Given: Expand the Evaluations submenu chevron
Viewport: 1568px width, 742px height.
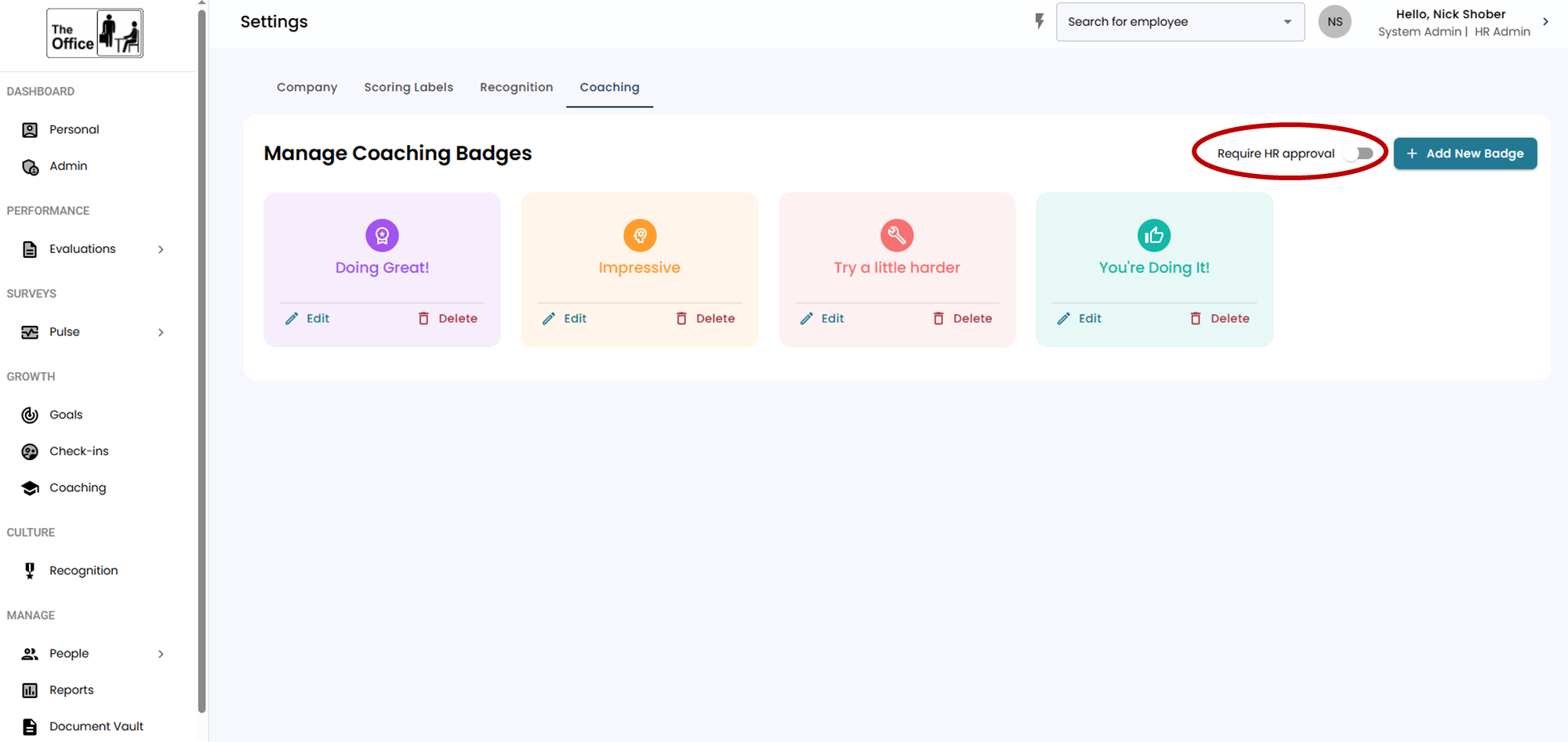Looking at the screenshot, I should click(161, 249).
